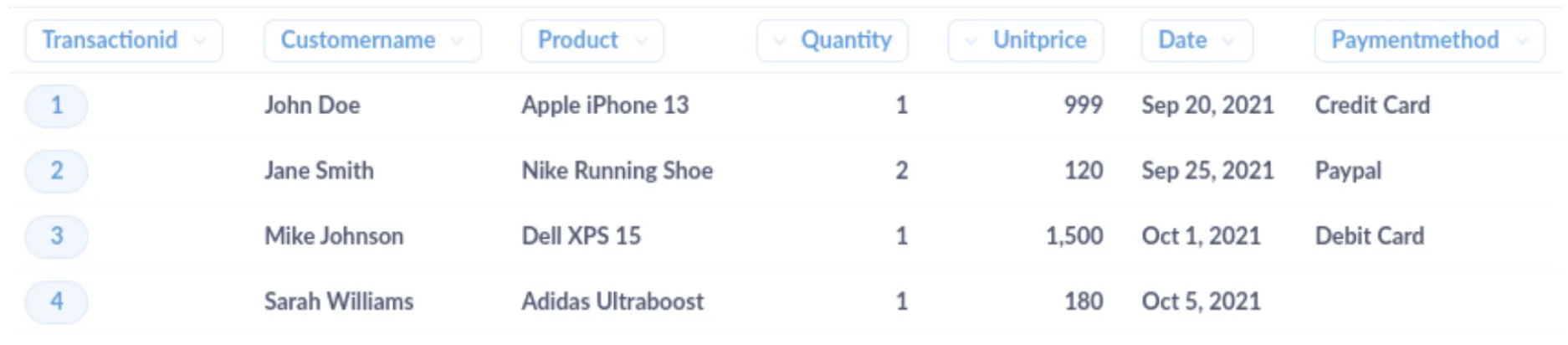Click the transaction ID 2 pill
The height and width of the screenshot is (345, 1568).
click(x=56, y=171)
